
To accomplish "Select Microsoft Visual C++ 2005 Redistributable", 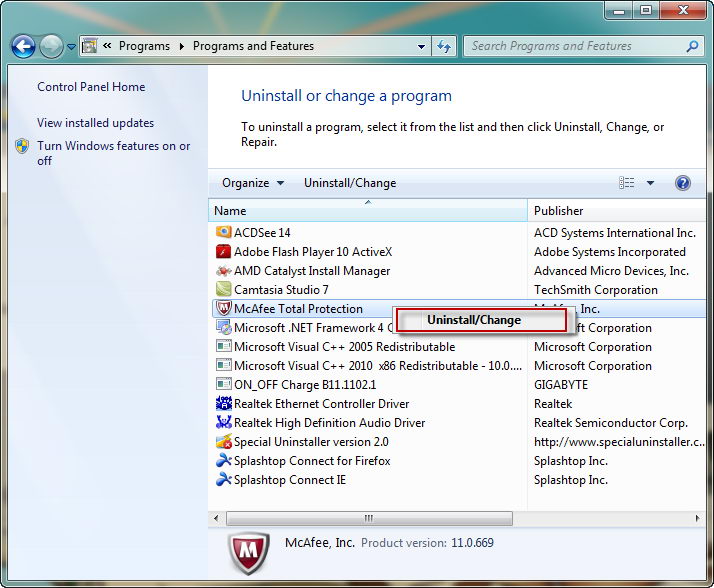I will [x=345, y=347].
